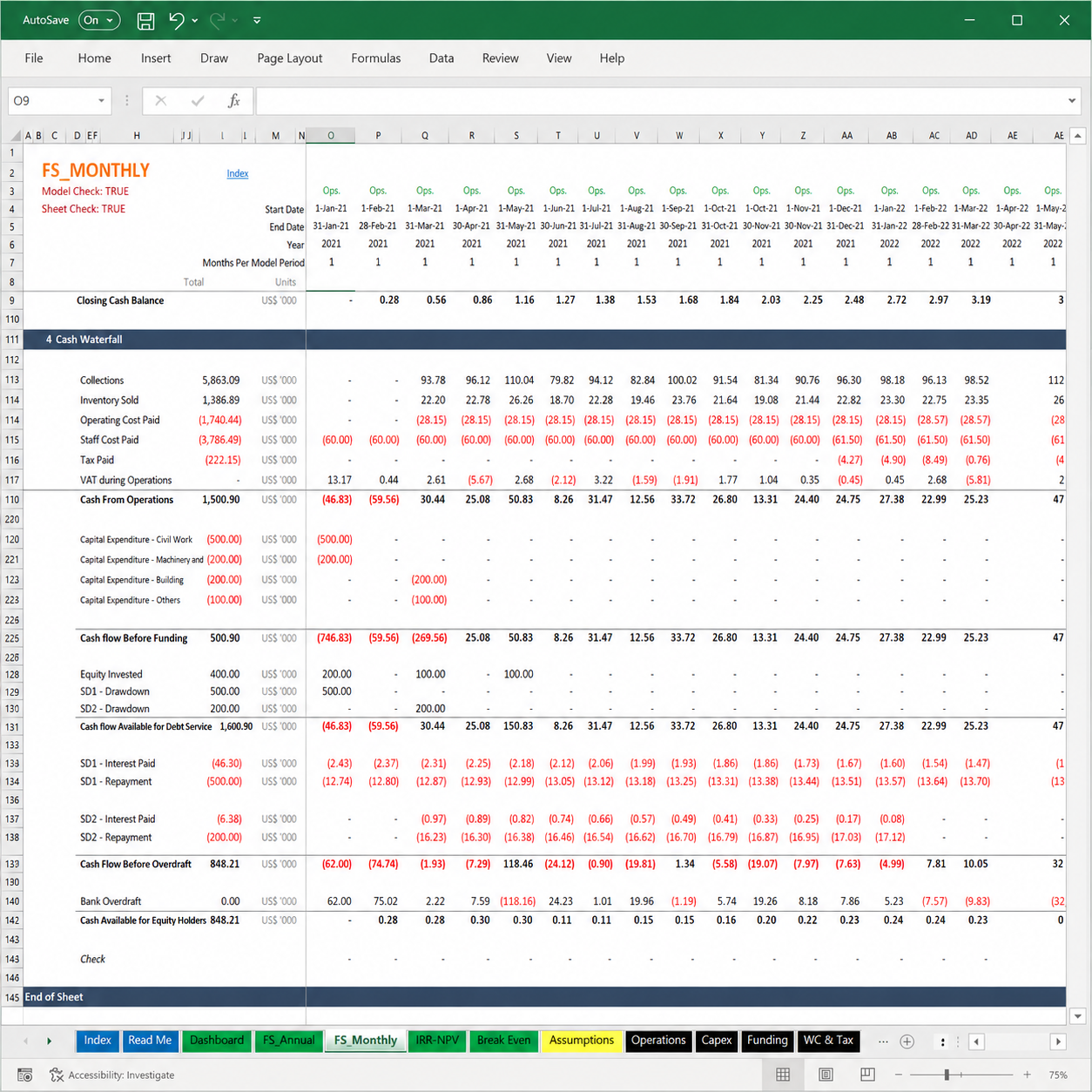Image resolution: width=1092 pixels, height=1092 pixels.
Task: Add a new sheet with plus icon
Action: coord(907,1041)
